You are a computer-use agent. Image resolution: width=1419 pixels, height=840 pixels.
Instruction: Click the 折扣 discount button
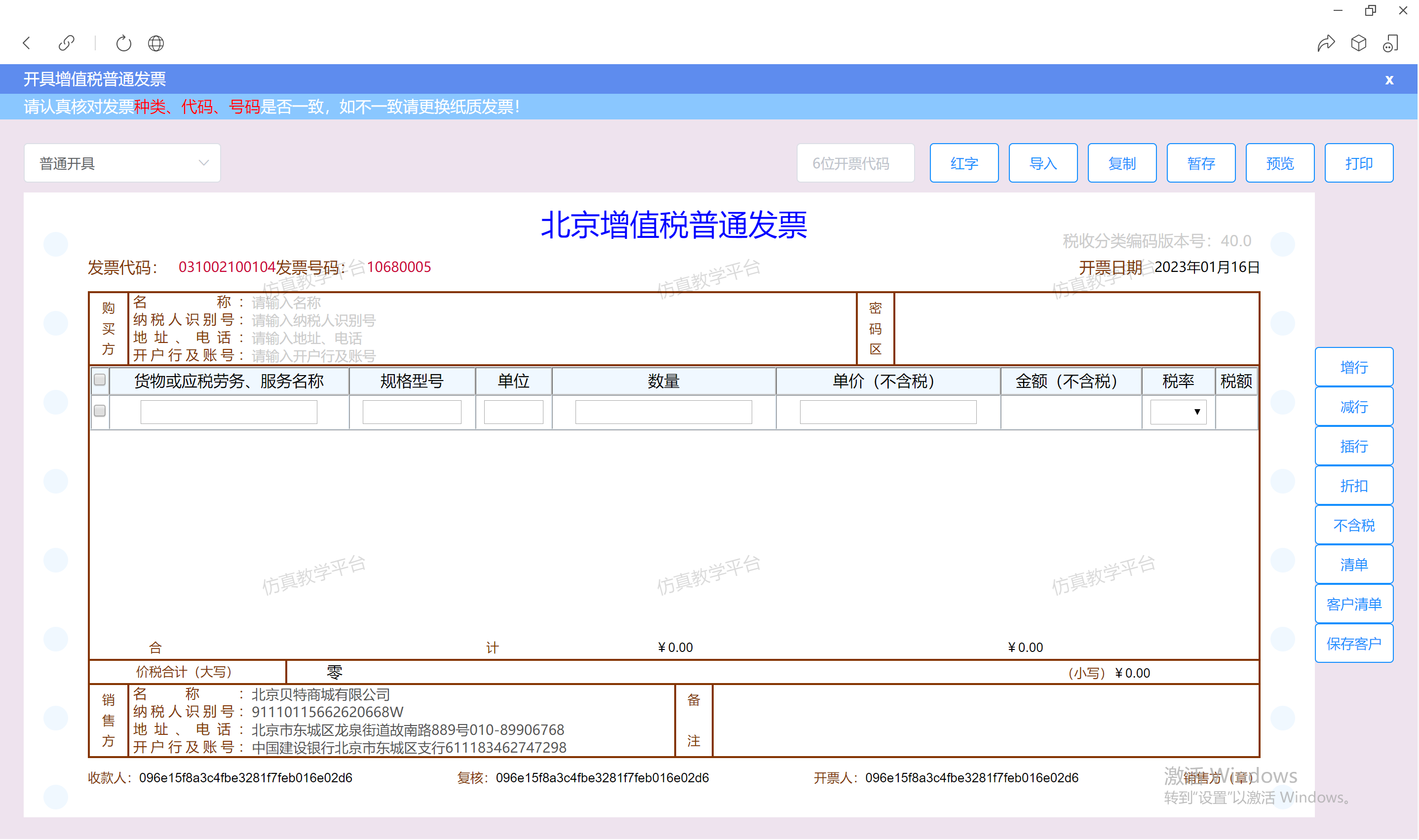(1354, 486)
